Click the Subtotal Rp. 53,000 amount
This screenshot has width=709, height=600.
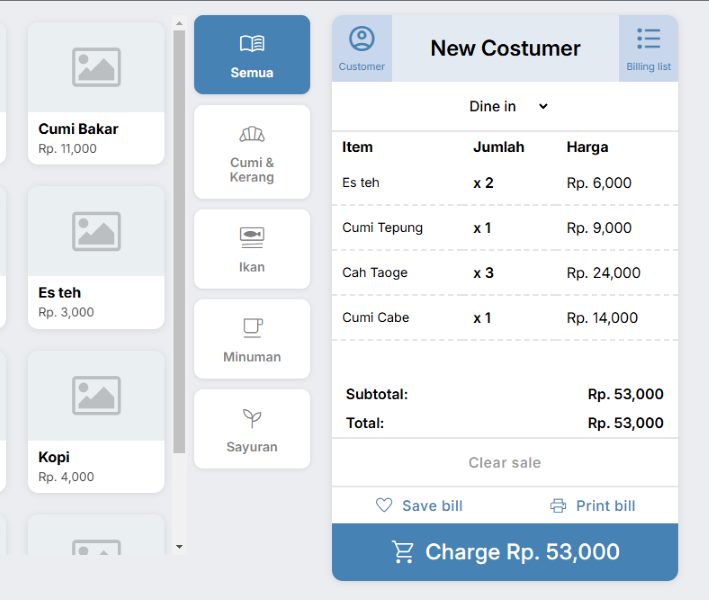[625, 394]
